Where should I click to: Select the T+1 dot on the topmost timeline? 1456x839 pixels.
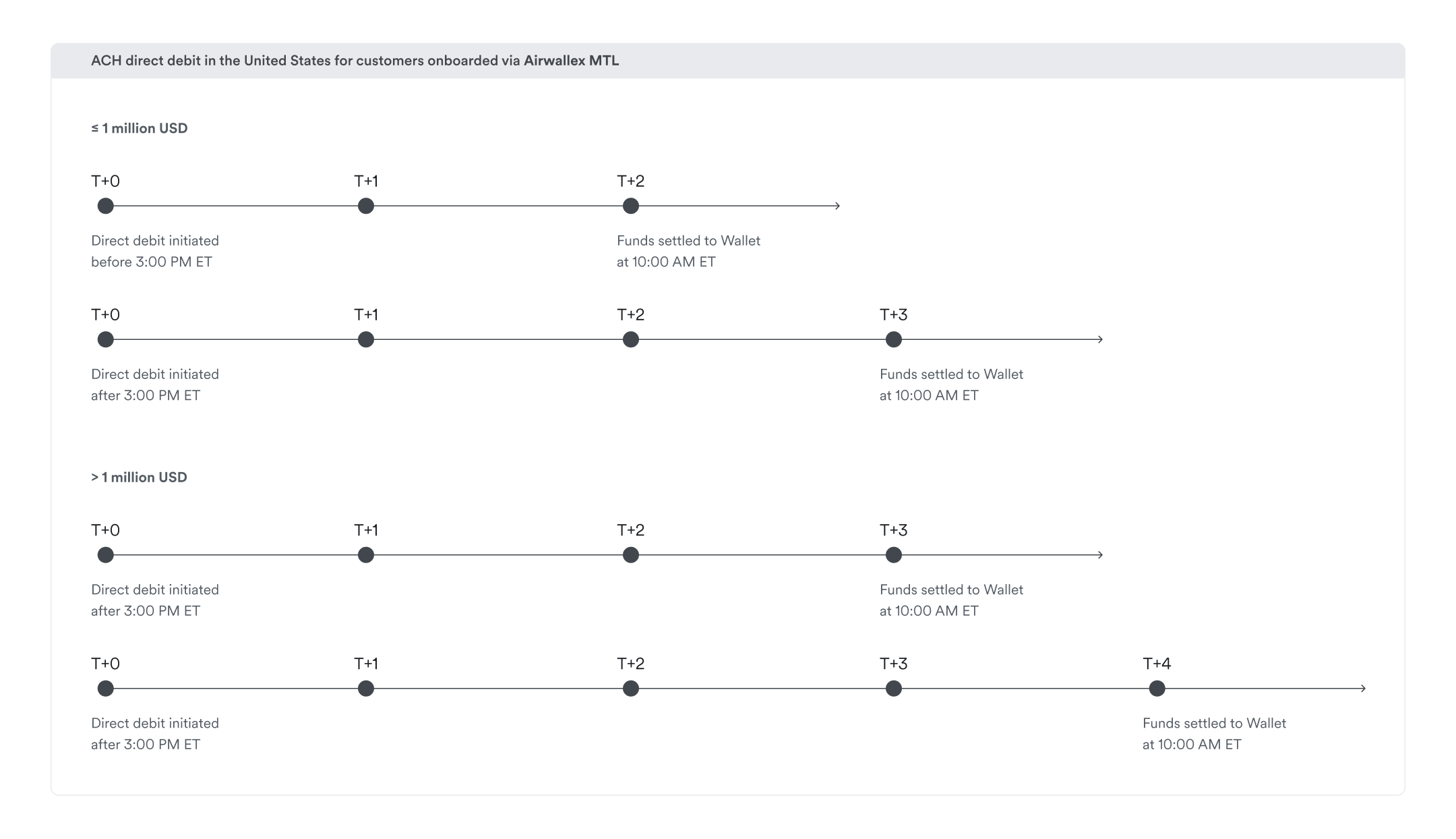coord(366,206)
